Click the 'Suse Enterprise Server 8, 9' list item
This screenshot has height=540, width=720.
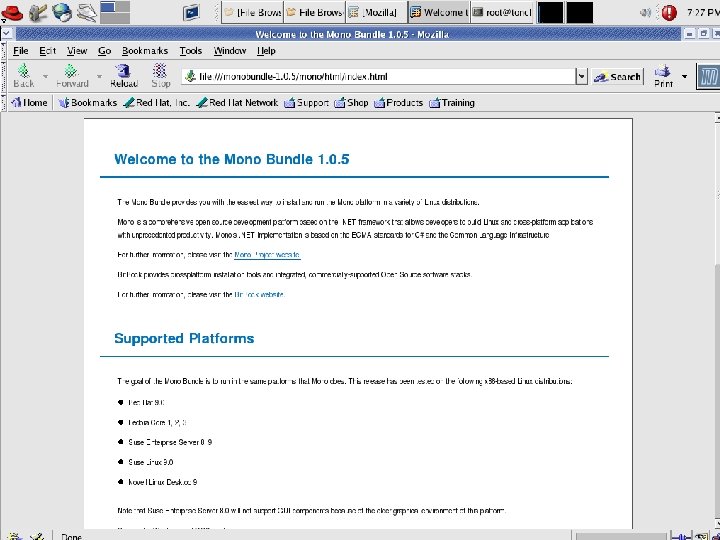point(170,443)
